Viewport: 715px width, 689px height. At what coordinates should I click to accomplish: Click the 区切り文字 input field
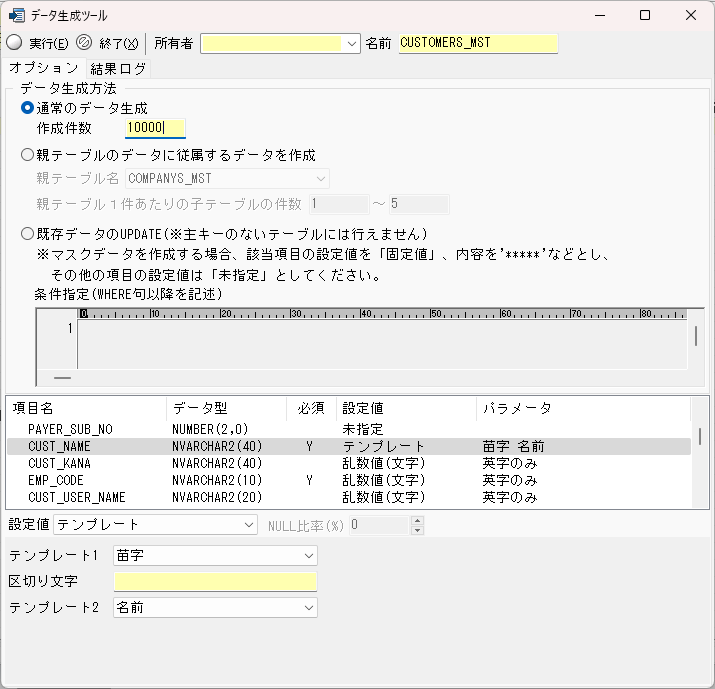pos(215,582)
